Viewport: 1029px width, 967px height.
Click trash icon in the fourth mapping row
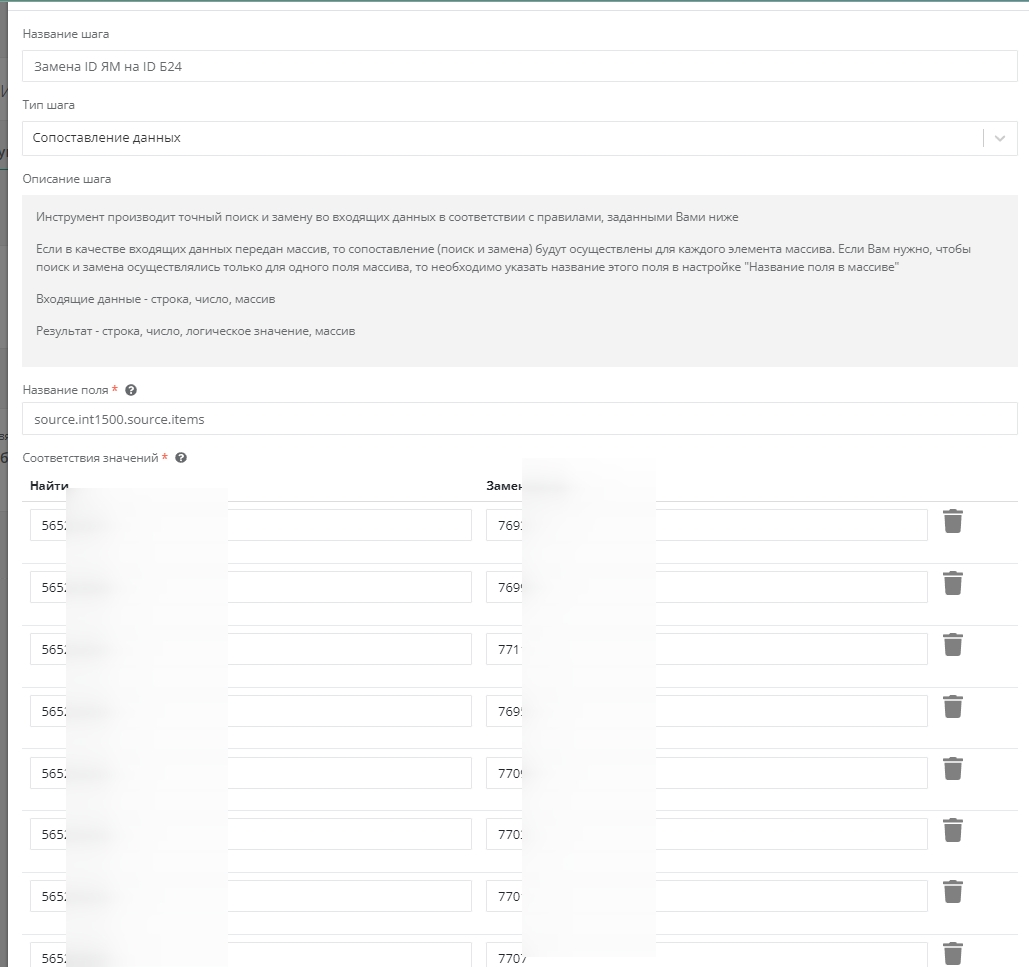click(953, 707)
